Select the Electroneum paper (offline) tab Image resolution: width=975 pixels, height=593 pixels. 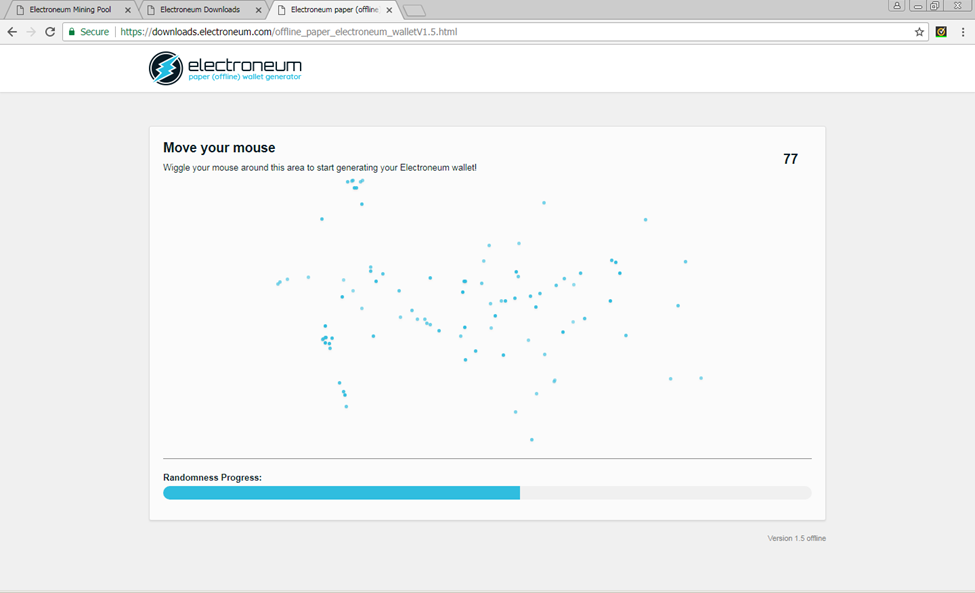coord(335,10)
